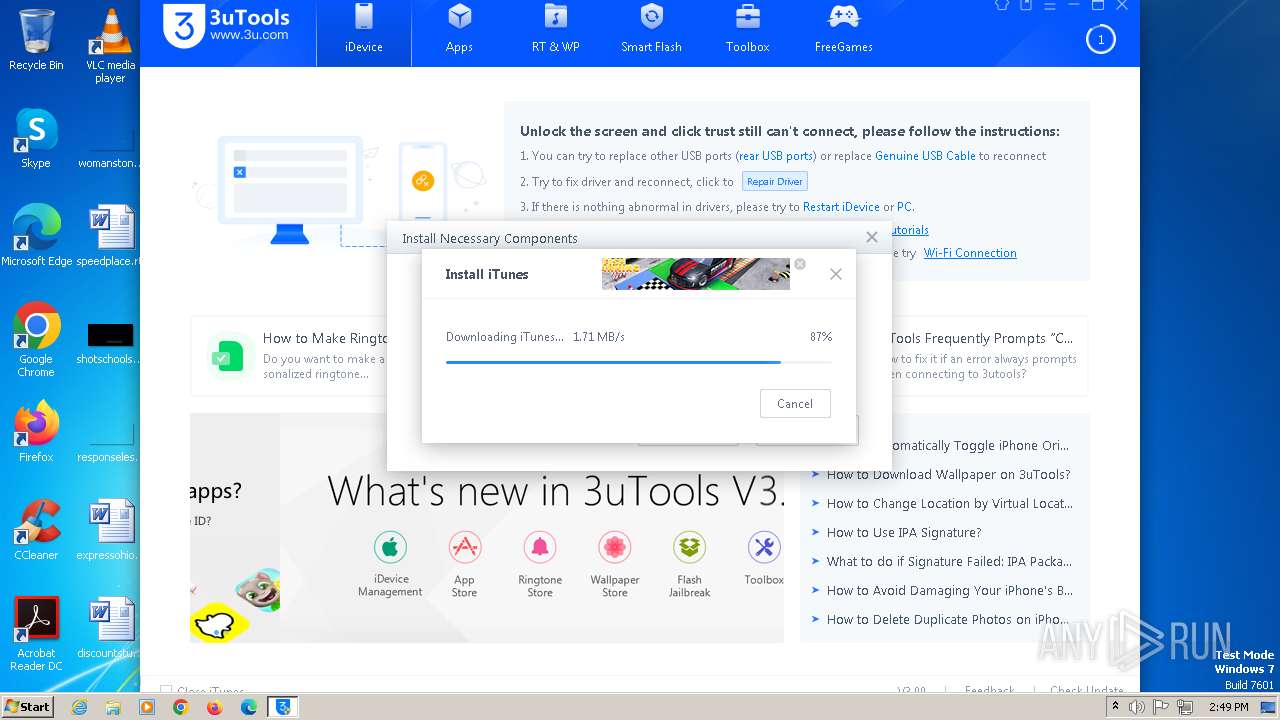Click the 3uTools logo

pos(228,25)
